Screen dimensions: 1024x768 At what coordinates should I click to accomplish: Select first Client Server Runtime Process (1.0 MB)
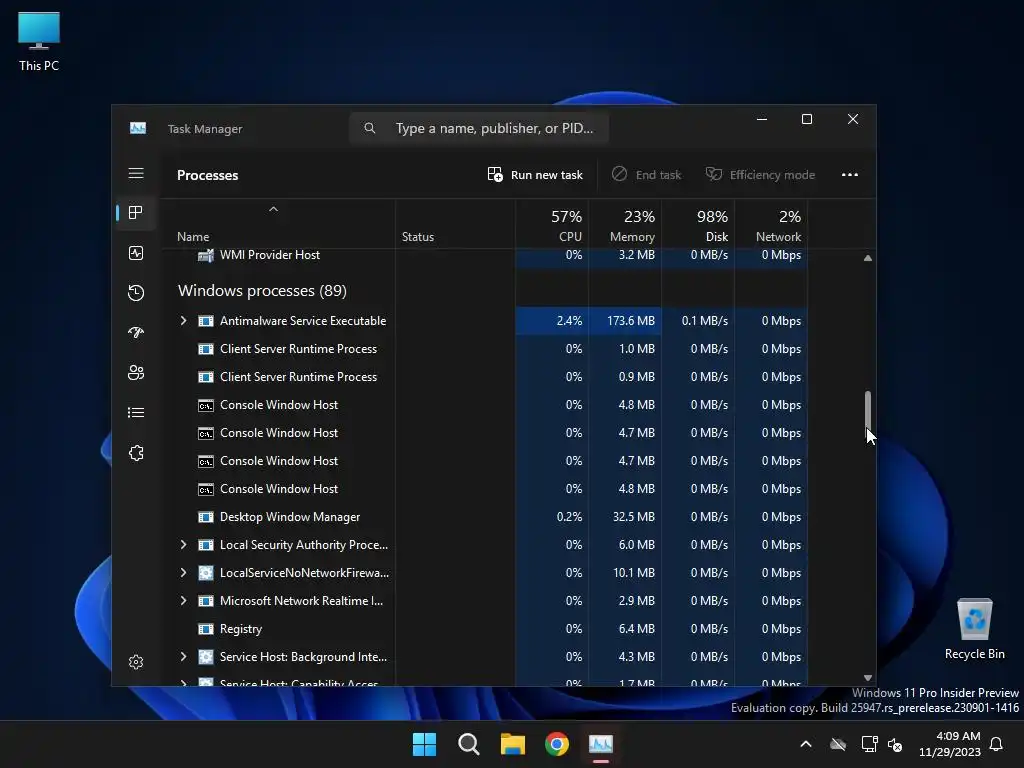(298, 349)
